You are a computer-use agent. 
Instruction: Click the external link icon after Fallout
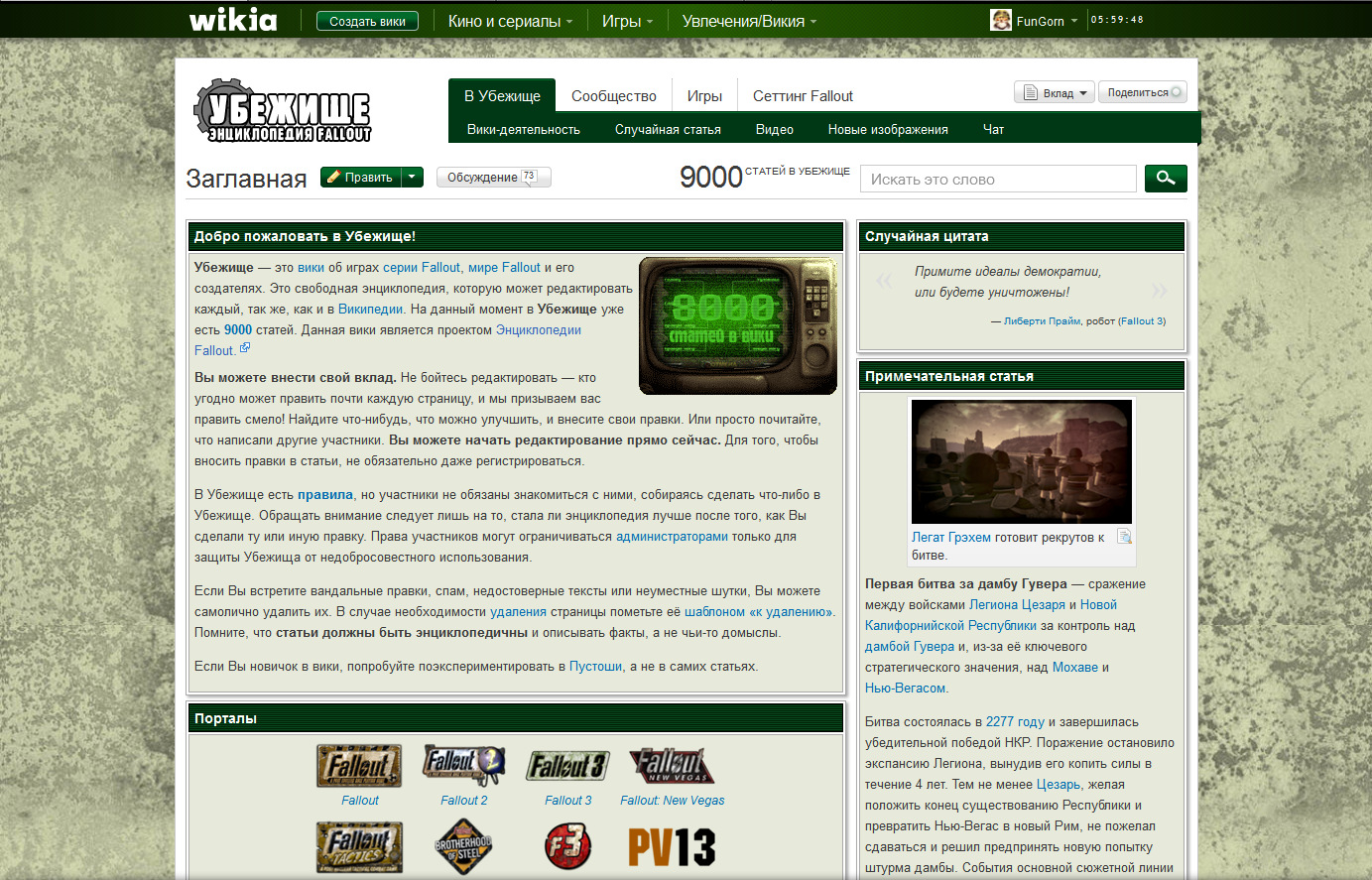[245, 348]
